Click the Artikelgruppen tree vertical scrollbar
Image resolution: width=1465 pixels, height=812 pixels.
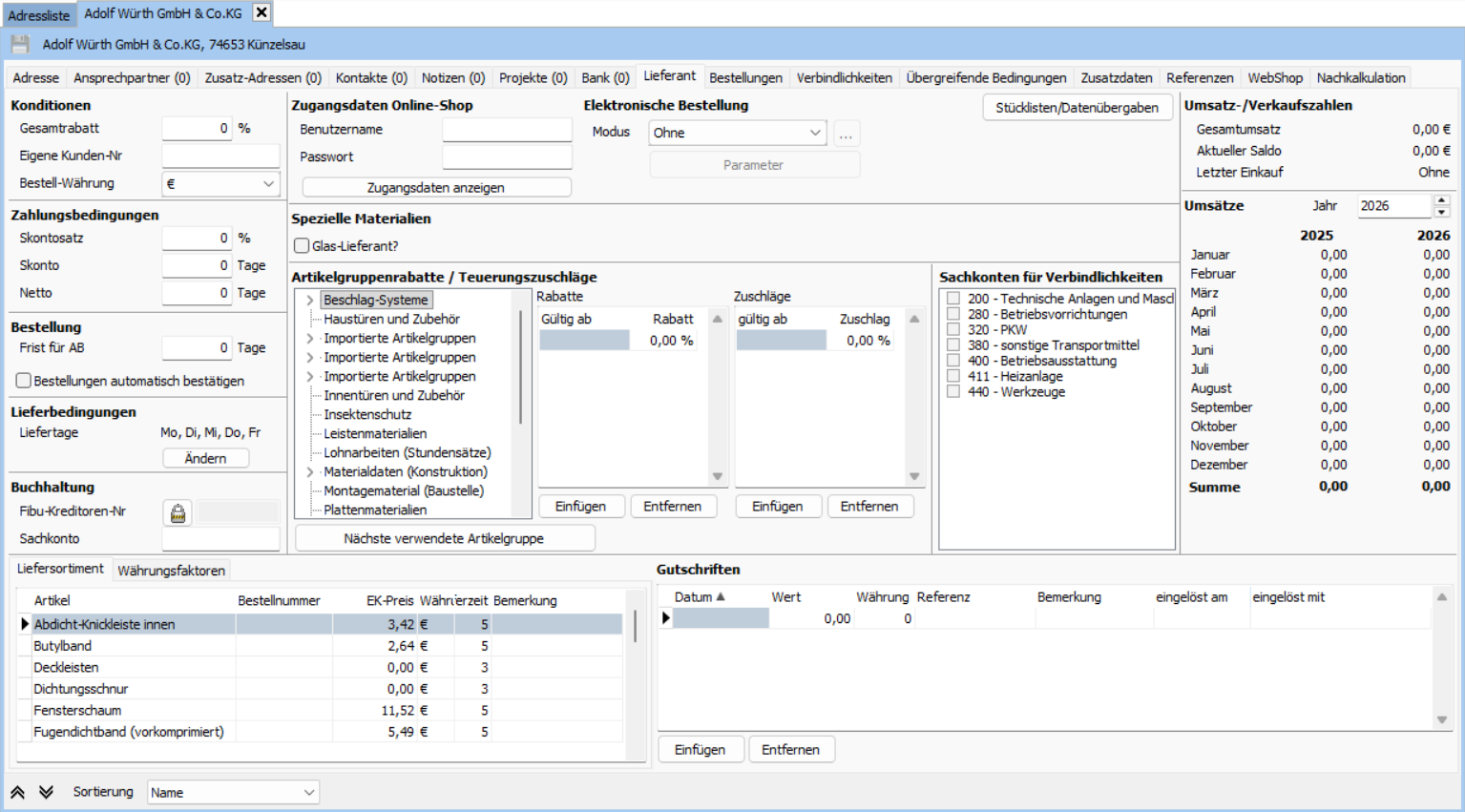click(521, 367)
